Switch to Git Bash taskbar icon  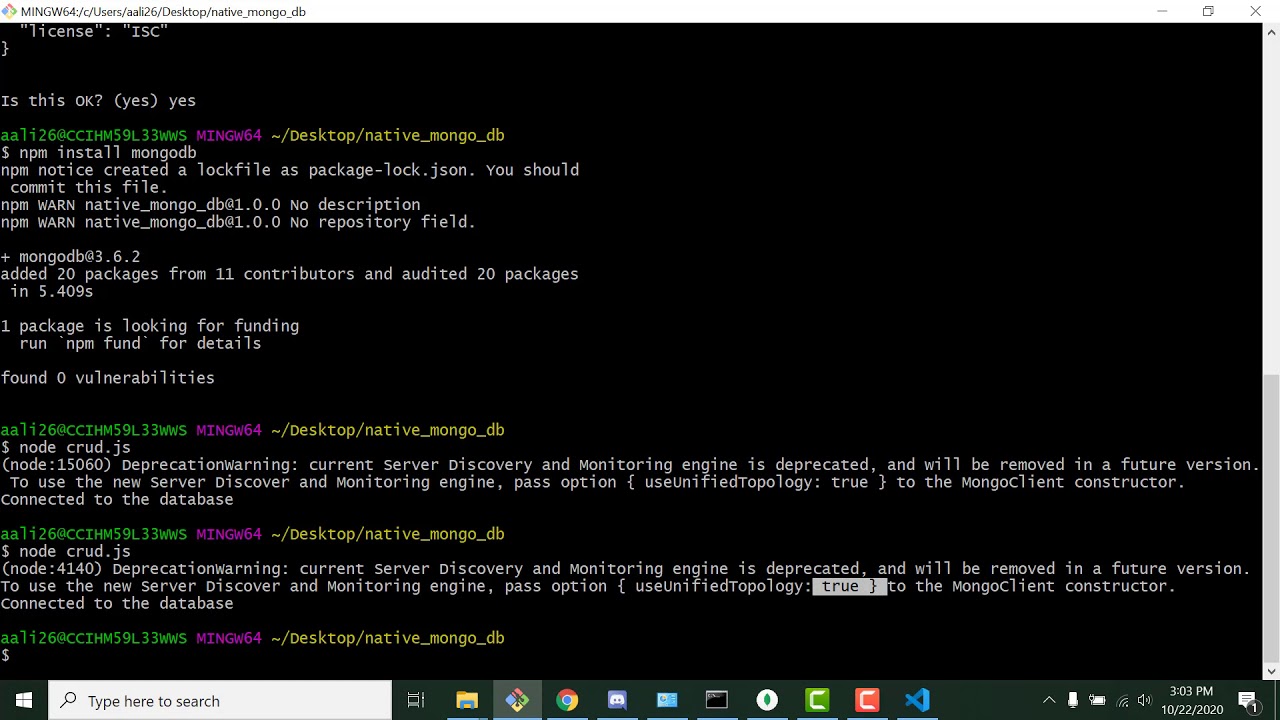[x=517, y=700]
